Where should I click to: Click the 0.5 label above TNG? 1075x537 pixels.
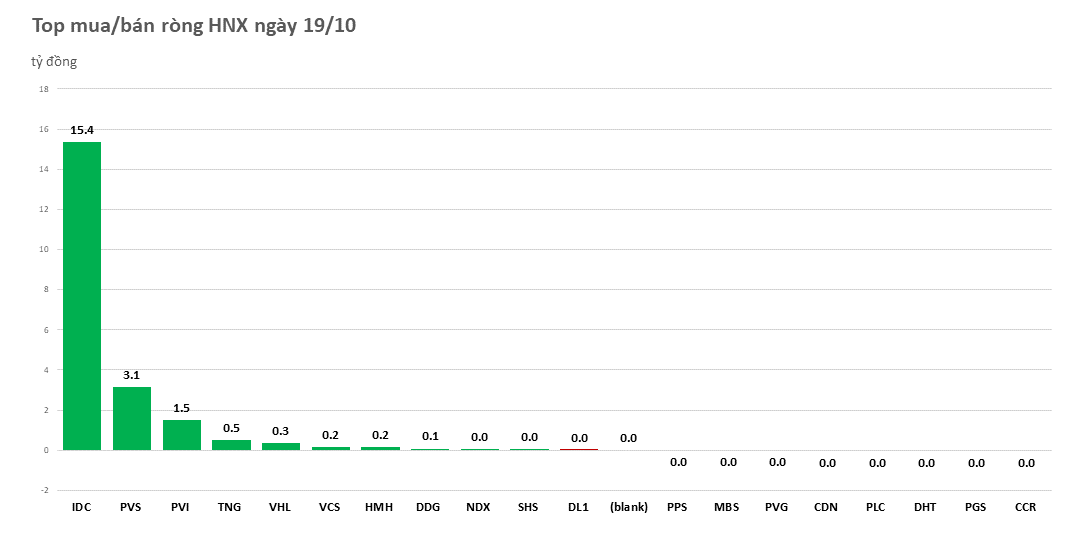tap(231, 428)
